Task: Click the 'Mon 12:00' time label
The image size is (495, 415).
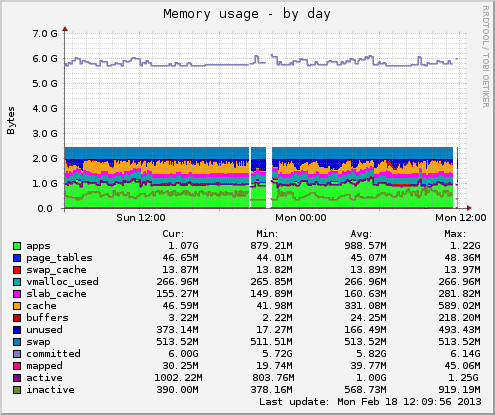Action: tap(461, 218)
